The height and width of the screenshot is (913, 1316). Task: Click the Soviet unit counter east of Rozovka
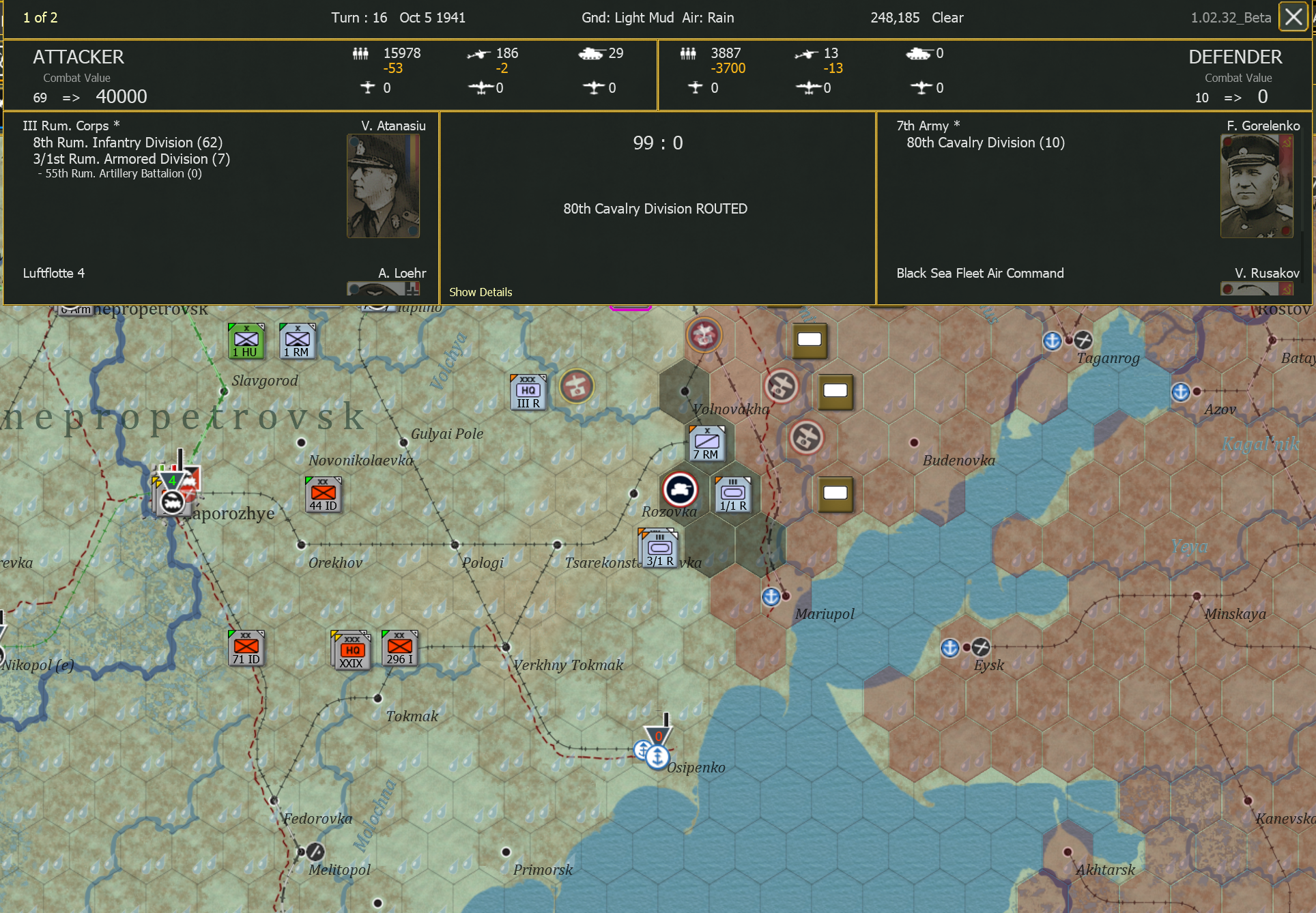(x=835, y=494)
